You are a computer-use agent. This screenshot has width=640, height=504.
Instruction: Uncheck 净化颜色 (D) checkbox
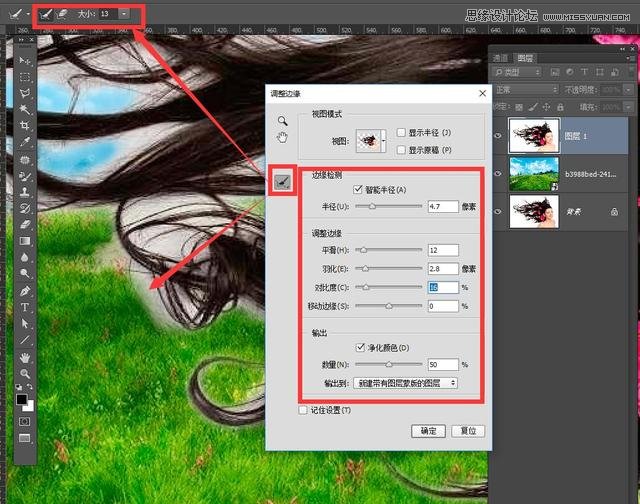(x=360, y=347)
